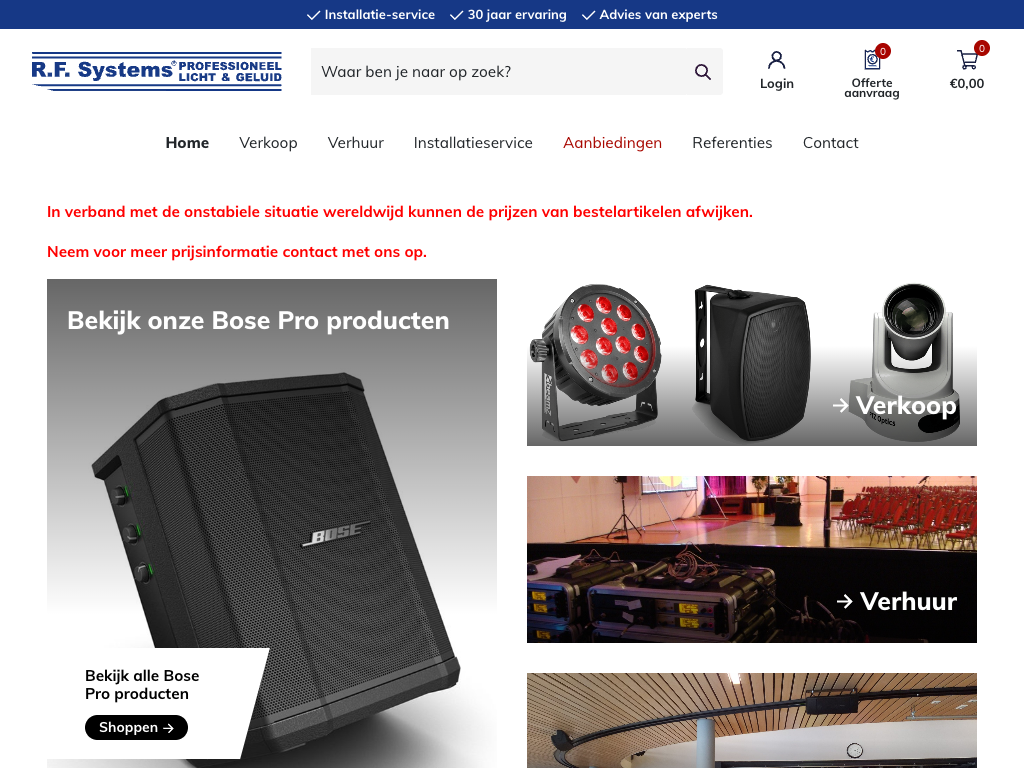Image resolution: width=1024 pixels, height=768 pixels.
Task: Open the Verhuur menu item
Action: (x=356, y=143)
